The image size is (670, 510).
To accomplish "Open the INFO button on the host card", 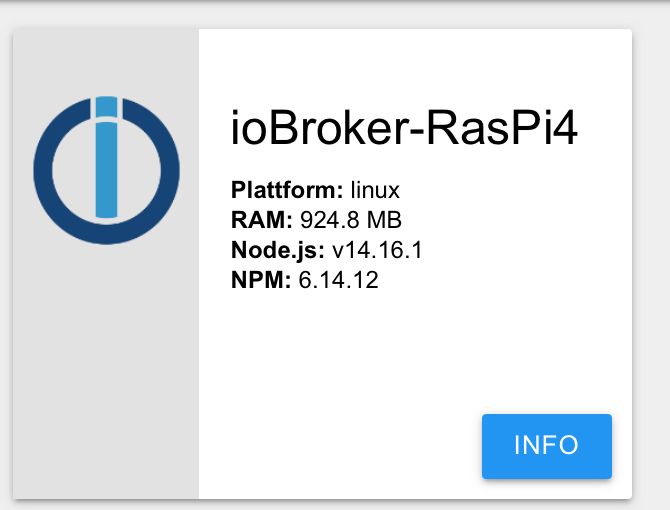I will point(547,446).
